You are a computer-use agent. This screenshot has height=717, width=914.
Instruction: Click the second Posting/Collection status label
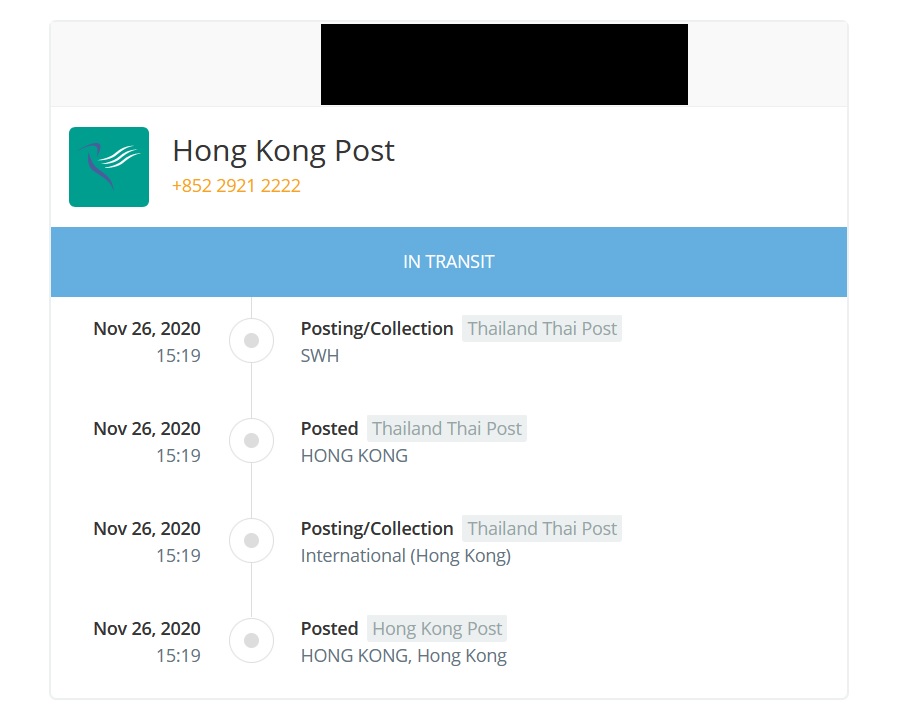[x=377, y=529]
